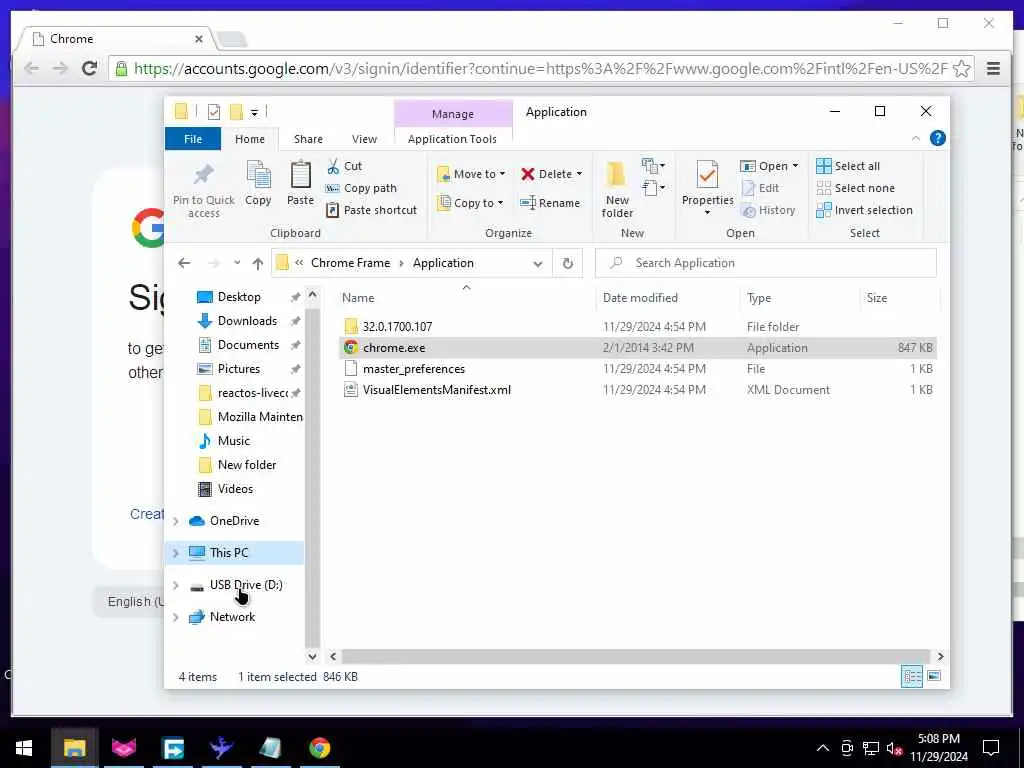Click Properties quick access toolbar checkmark

(x=214, y=112)
